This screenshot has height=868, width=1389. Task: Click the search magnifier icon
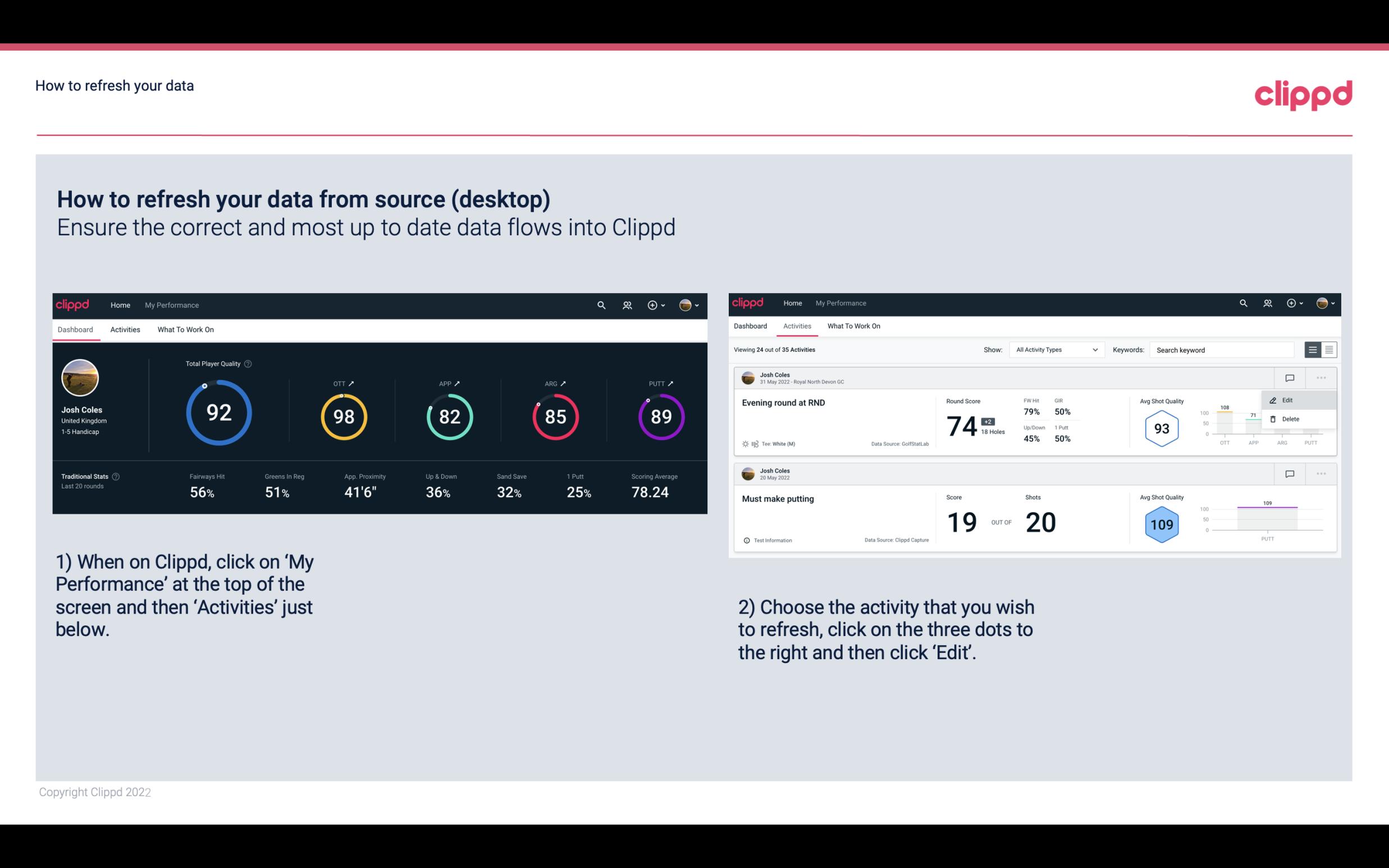tap(601, 304)
